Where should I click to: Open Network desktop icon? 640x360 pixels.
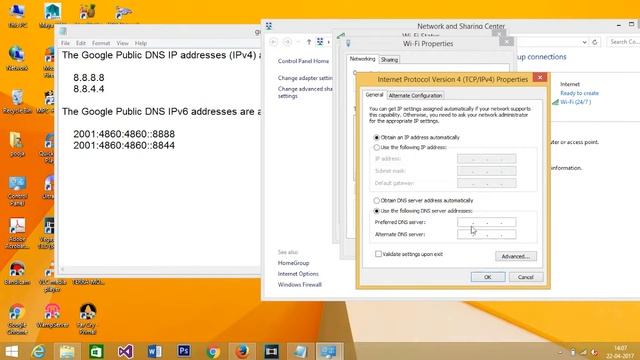pos(17,59)
